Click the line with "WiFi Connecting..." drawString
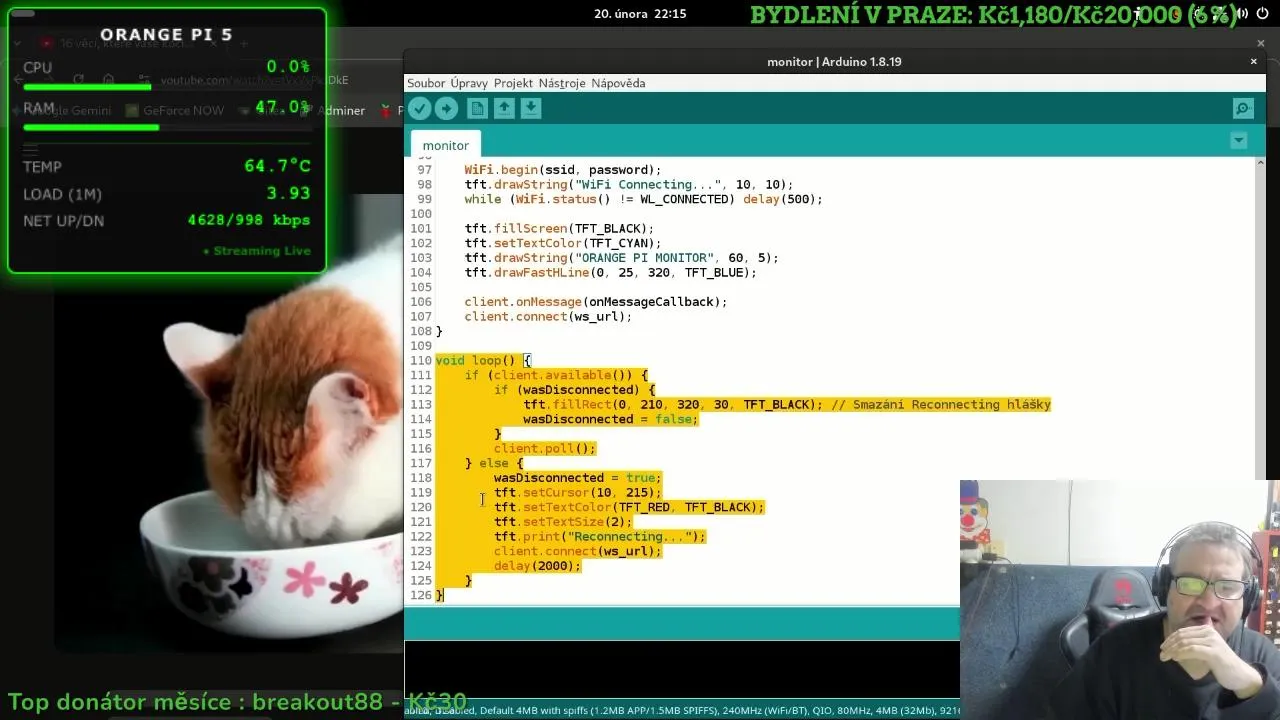The width and height of the screenshot is (1280, 720). pyautogui.click(x=628, y=185)
